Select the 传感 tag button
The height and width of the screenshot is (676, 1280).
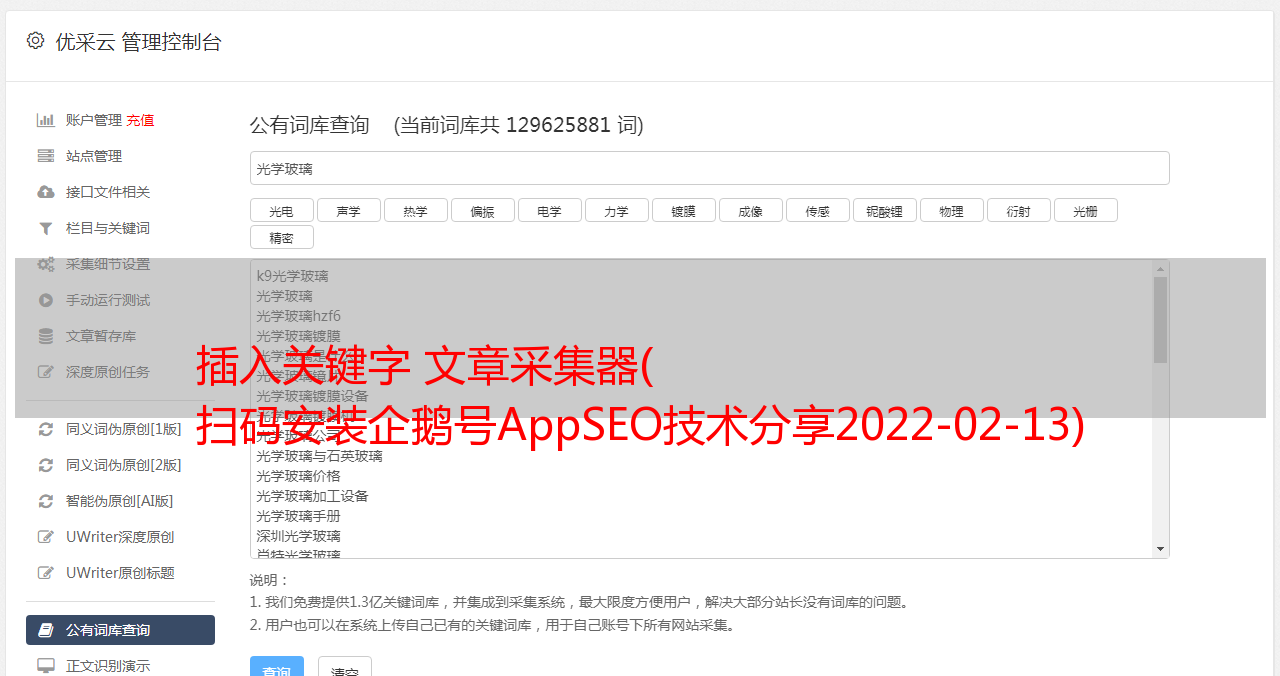point(817,210)
